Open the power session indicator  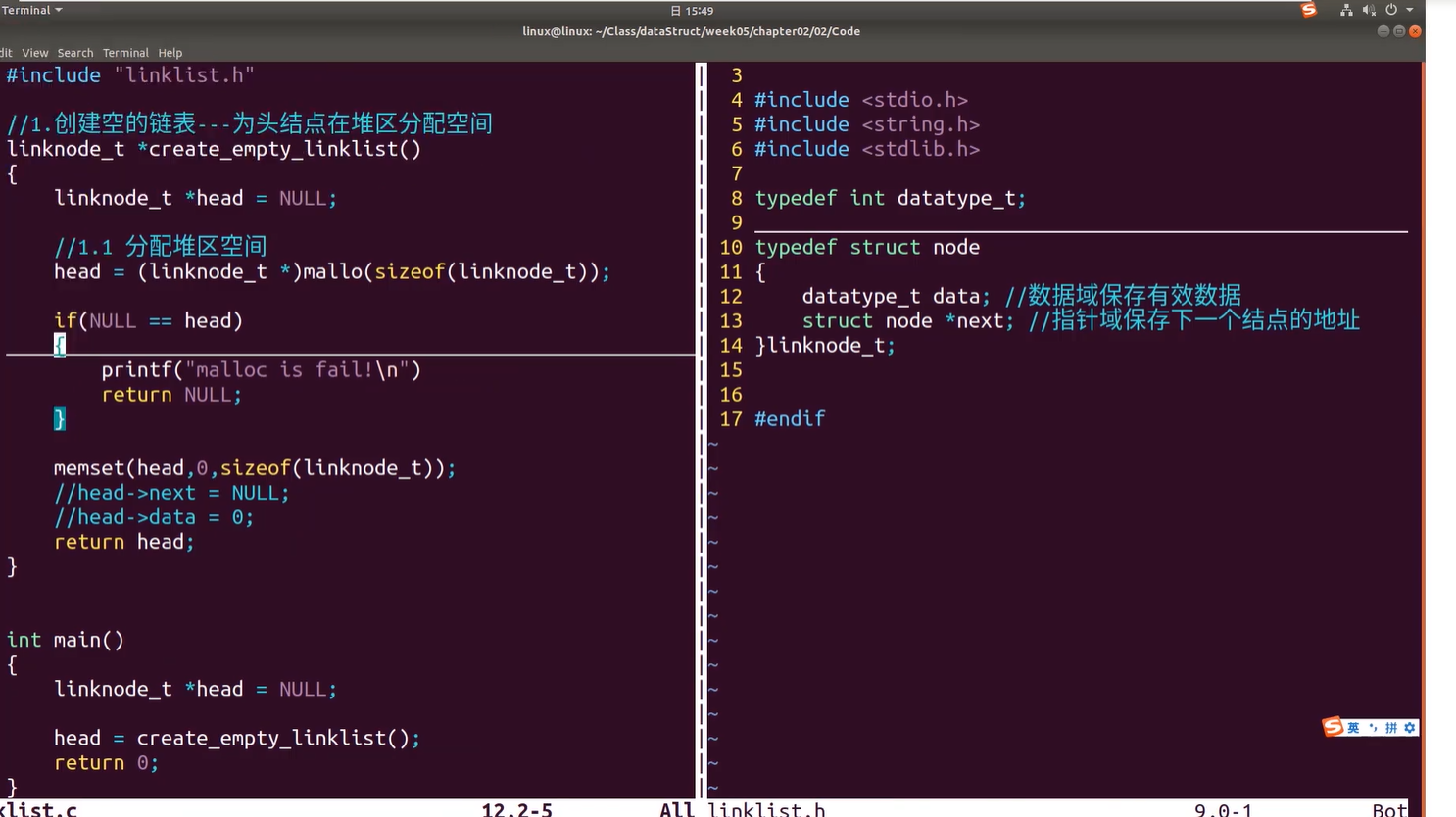click(1391, 10)
